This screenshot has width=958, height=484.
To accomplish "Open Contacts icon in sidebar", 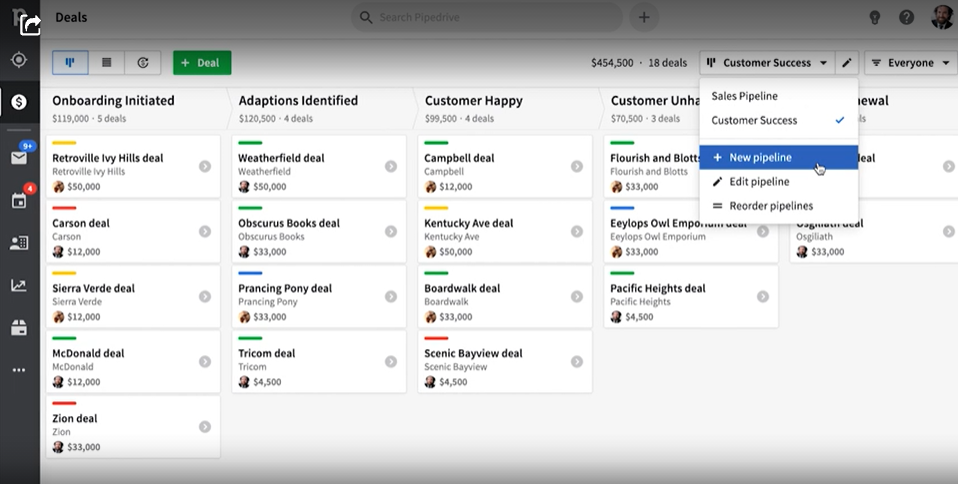I will point(19,243).
